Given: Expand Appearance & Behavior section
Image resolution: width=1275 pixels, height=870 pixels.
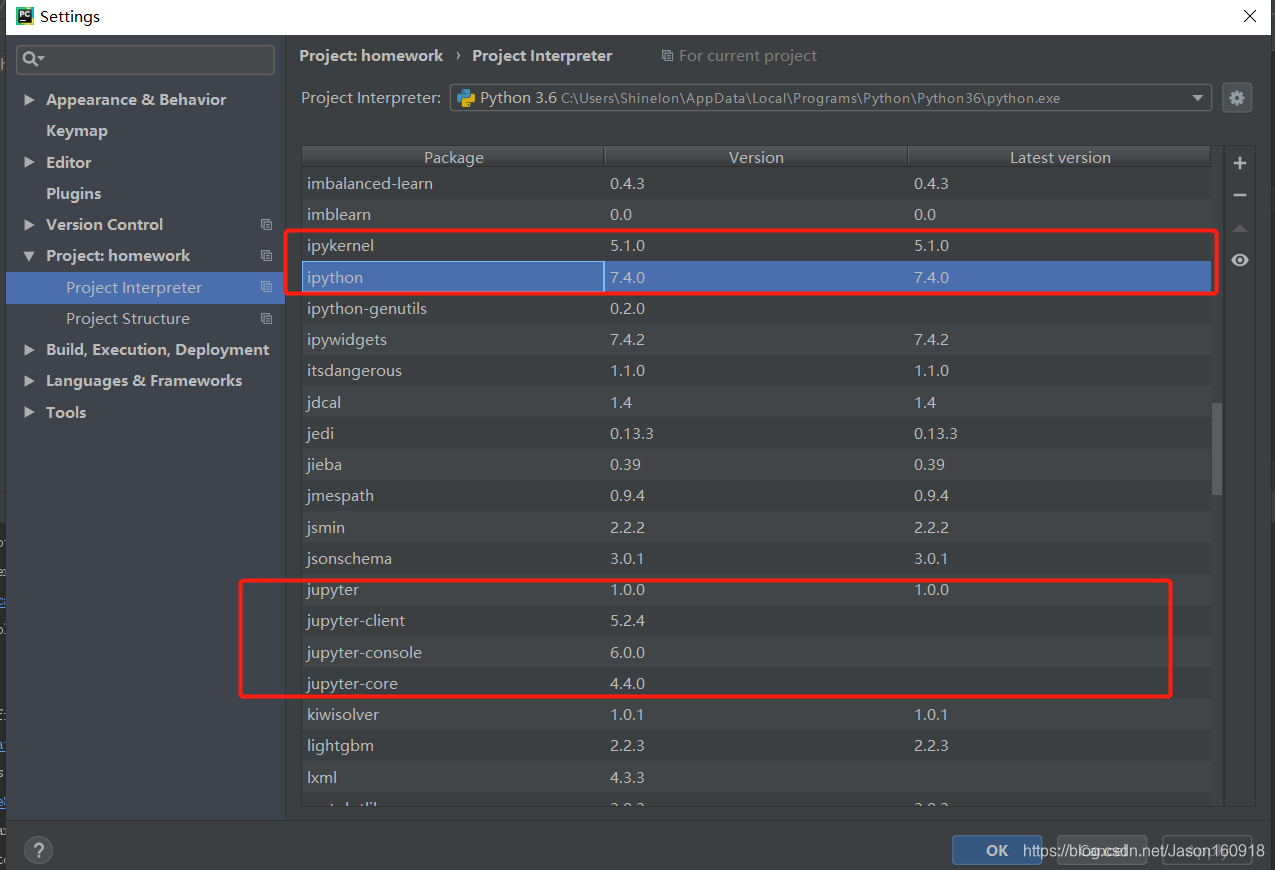Looking at the screenshot, I should [x=29, y=100].
